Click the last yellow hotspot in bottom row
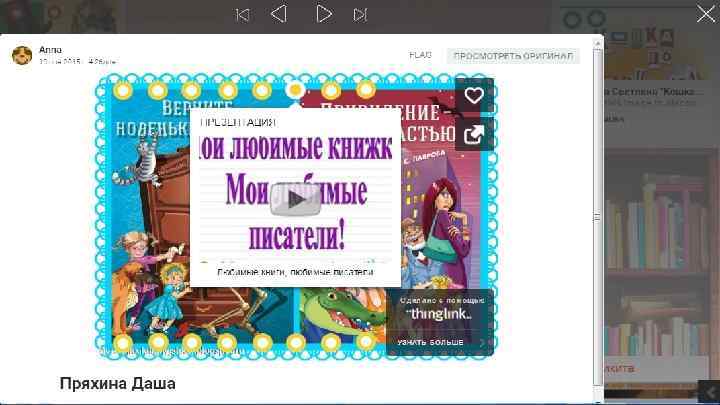Screen dimensions: 720x405 (366, 342)
